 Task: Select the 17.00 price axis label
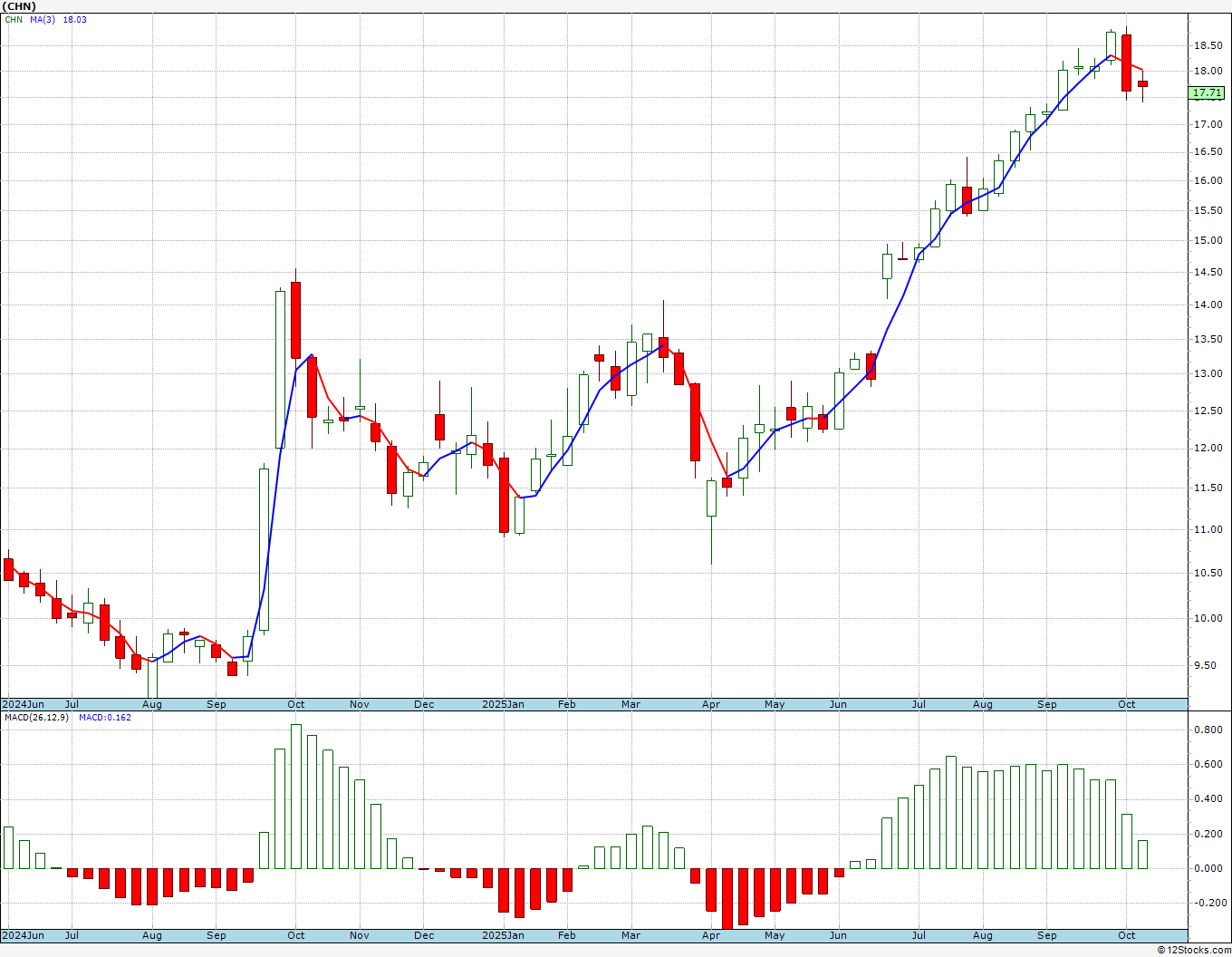click(1207, 124)
